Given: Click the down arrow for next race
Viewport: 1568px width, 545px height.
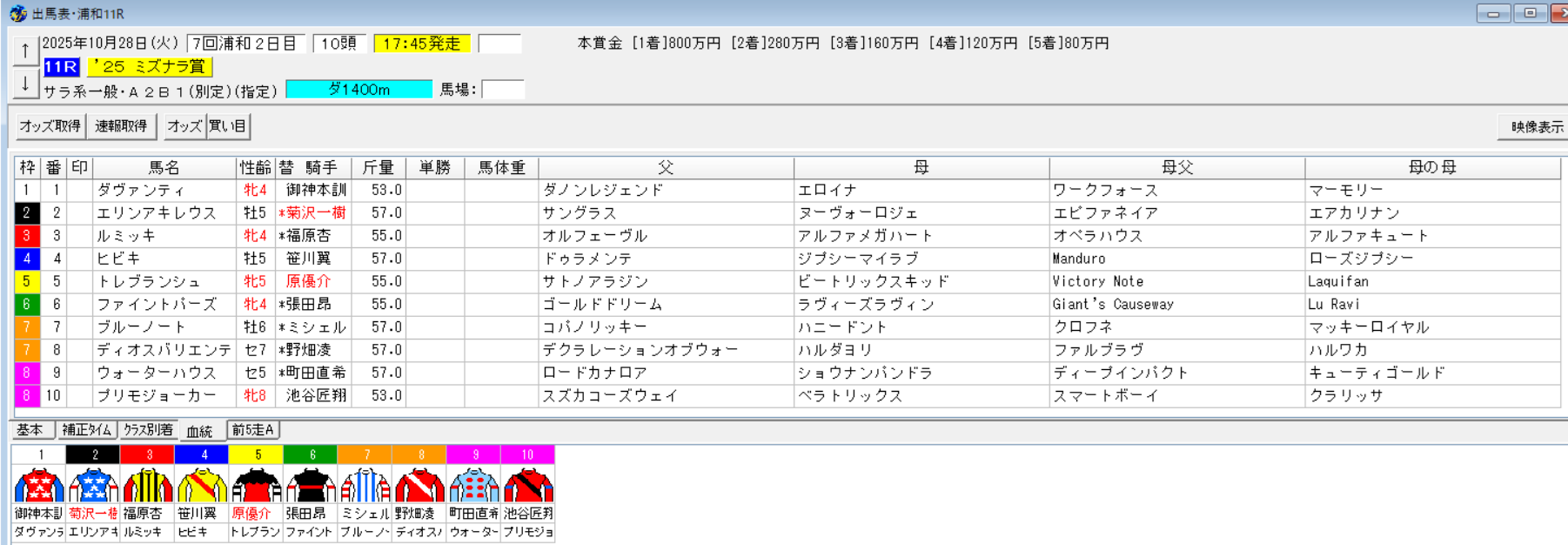Looking at the screenshot, I should pyautogui.click(x=24, y=84).
